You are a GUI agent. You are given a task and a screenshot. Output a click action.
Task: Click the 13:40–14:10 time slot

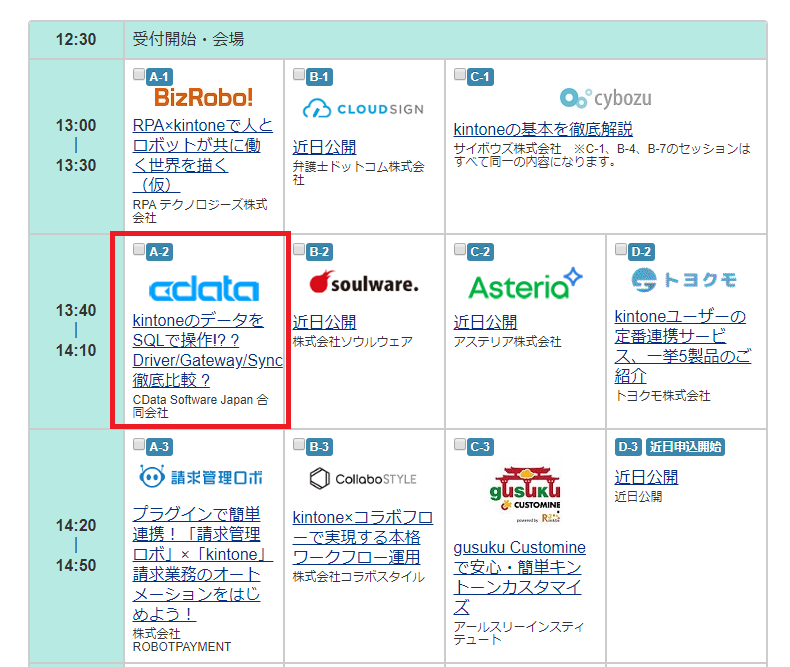point(76,330)
